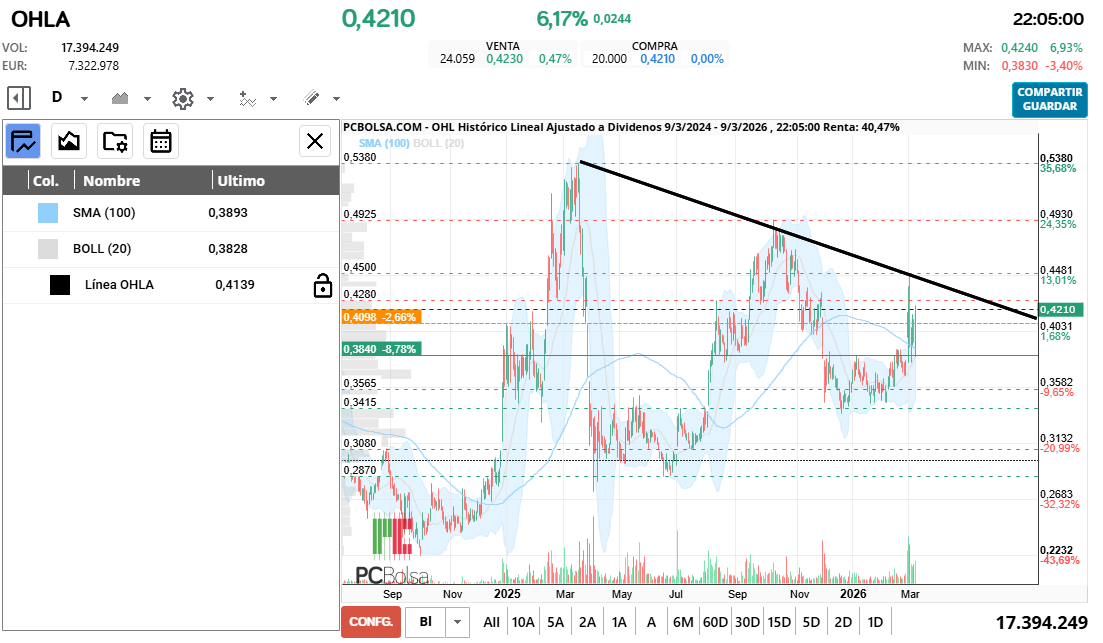Select the 6M time range
The width and height of the screenshot is (1103, 643).
click(683, 622)
